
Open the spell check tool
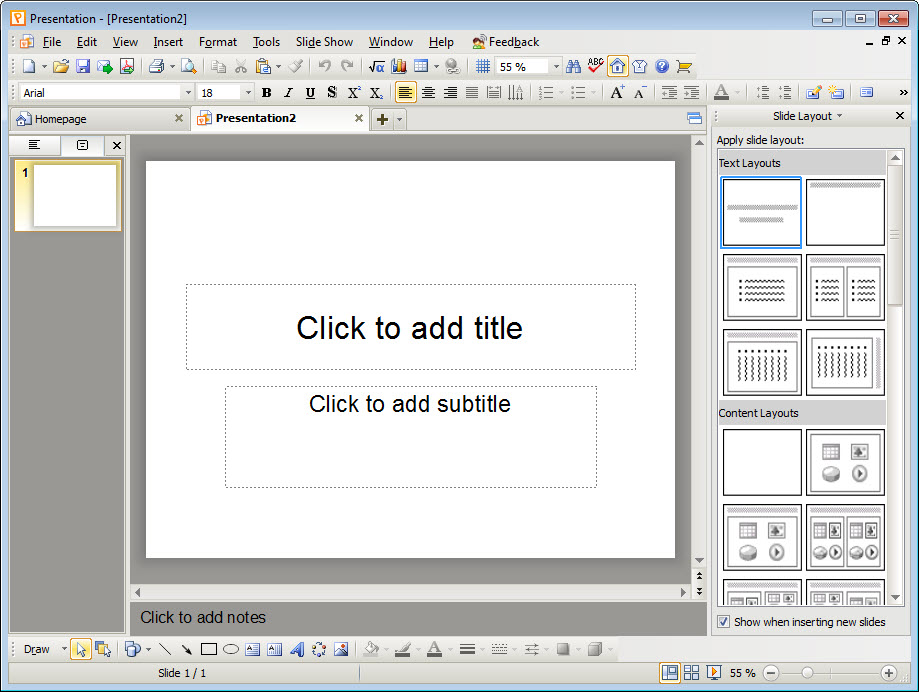coord(595,67)
